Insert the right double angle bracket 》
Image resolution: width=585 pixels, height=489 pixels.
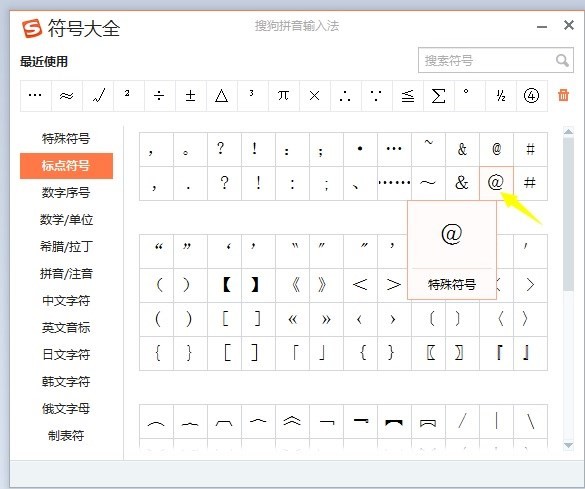click(326, 285)
